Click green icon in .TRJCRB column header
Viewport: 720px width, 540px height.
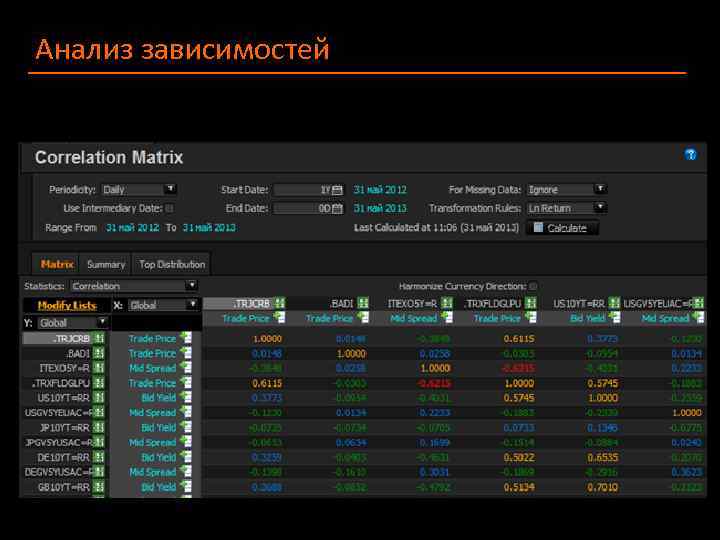(279, 303)
